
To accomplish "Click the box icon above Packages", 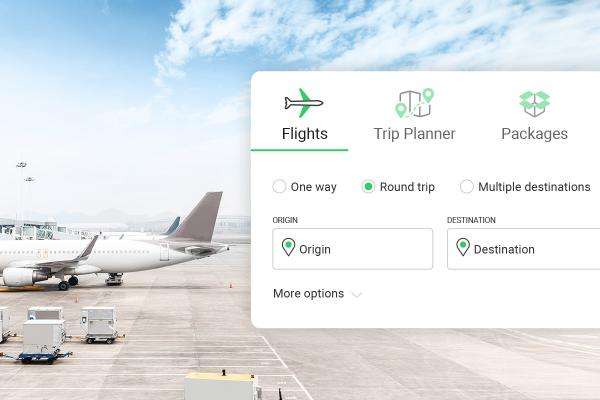I will click(535, 103).
